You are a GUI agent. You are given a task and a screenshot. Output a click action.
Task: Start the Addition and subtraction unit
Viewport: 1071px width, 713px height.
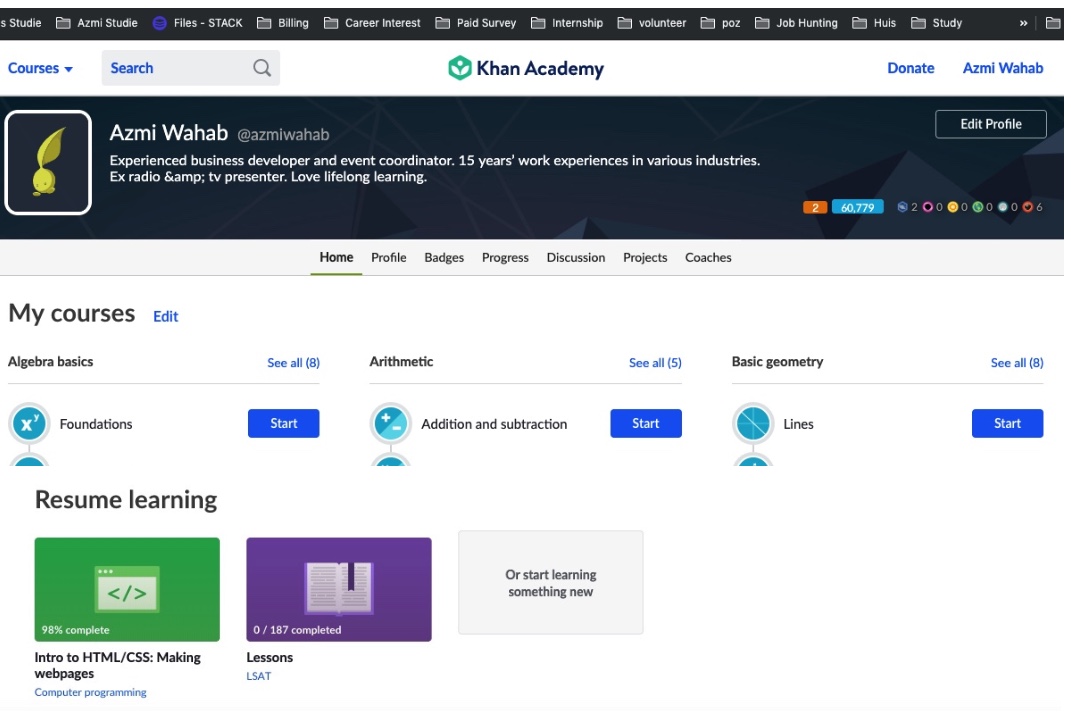click(645, 423)
